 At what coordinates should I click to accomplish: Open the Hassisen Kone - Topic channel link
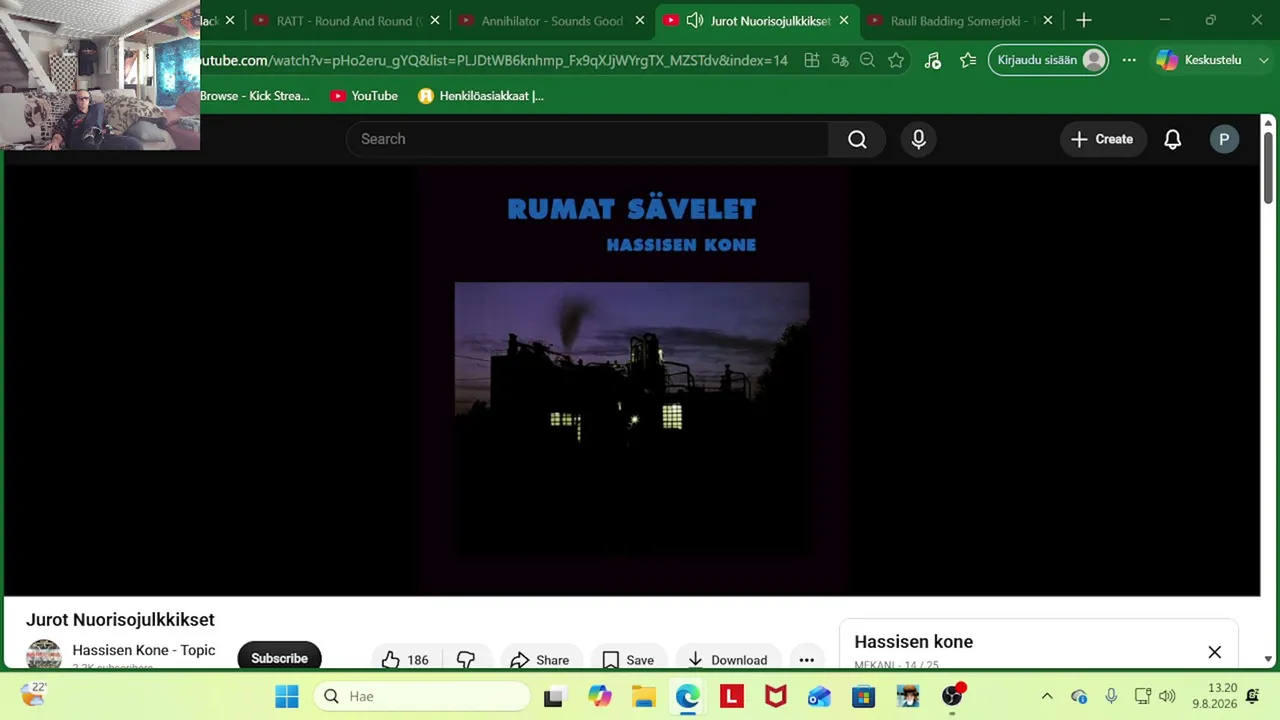(144, 650)
